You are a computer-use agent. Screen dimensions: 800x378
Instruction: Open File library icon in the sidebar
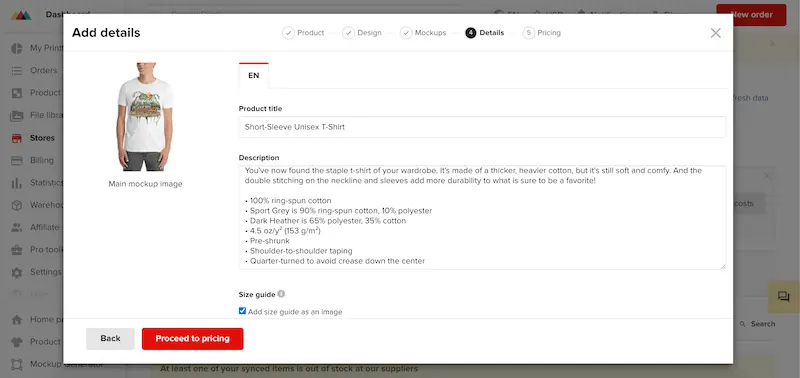(17, 115)
